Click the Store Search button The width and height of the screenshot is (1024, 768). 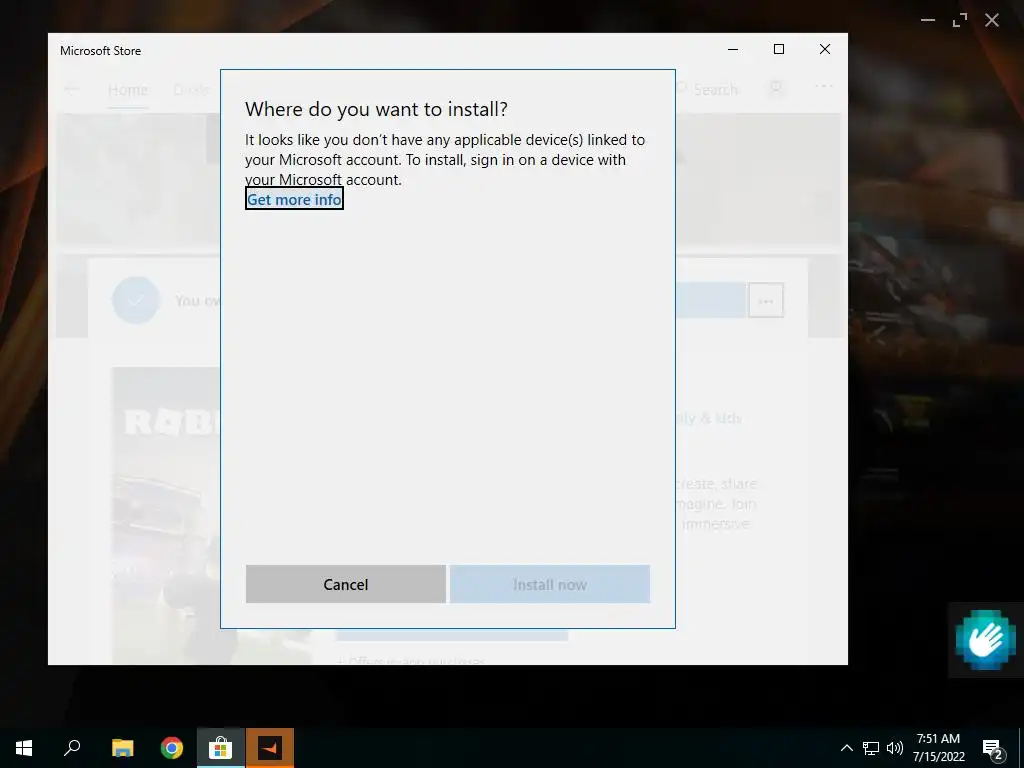point(707,88)
